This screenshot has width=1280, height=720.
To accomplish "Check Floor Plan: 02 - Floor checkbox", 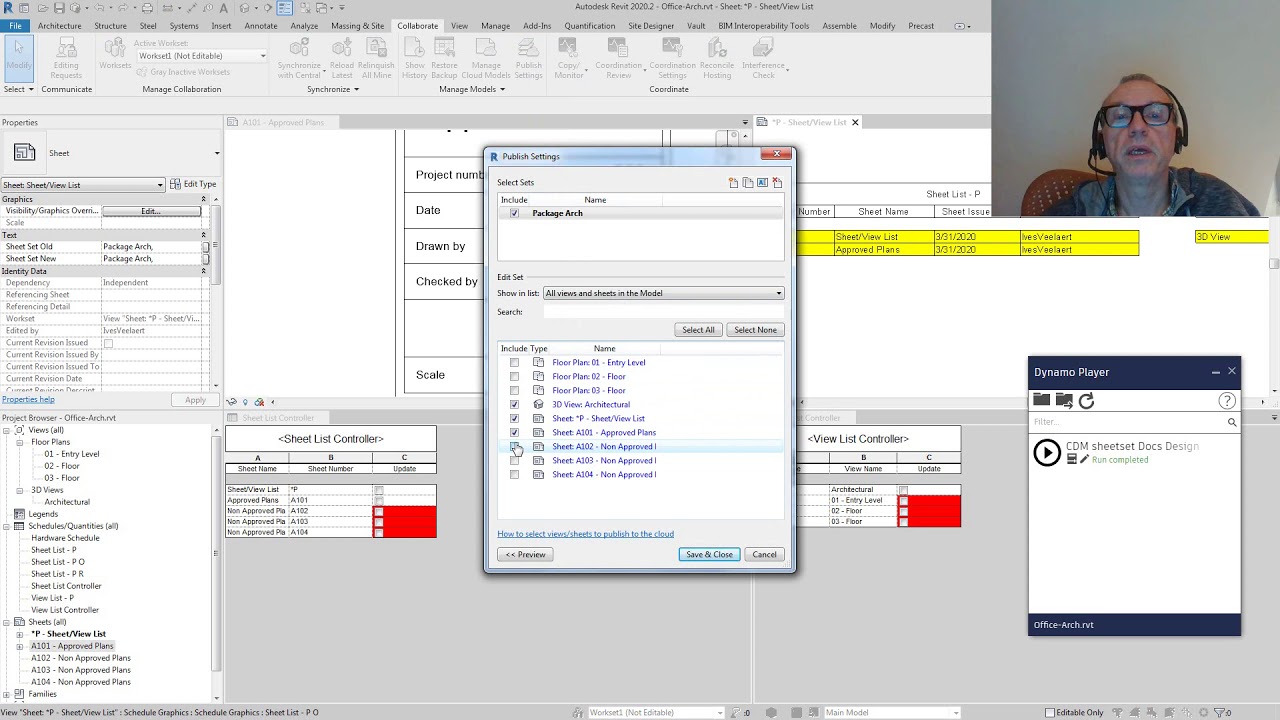I will coord(514,377).
